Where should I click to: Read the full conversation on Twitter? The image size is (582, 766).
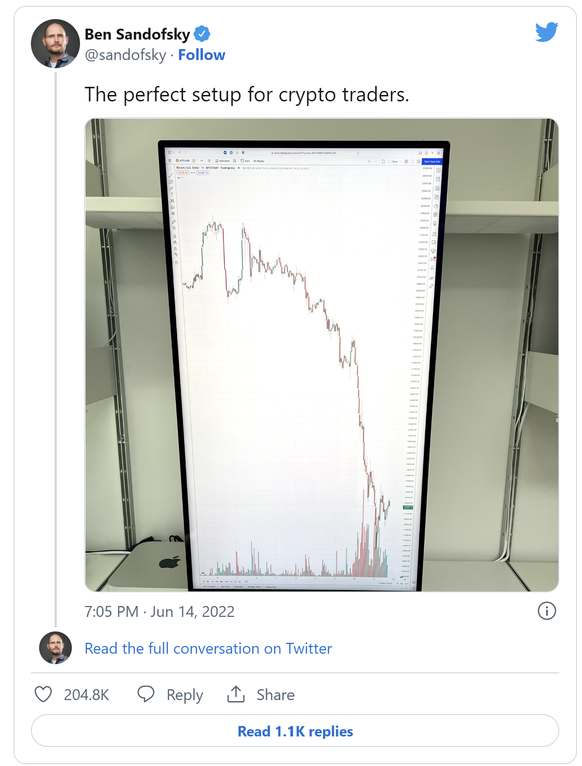208,648
